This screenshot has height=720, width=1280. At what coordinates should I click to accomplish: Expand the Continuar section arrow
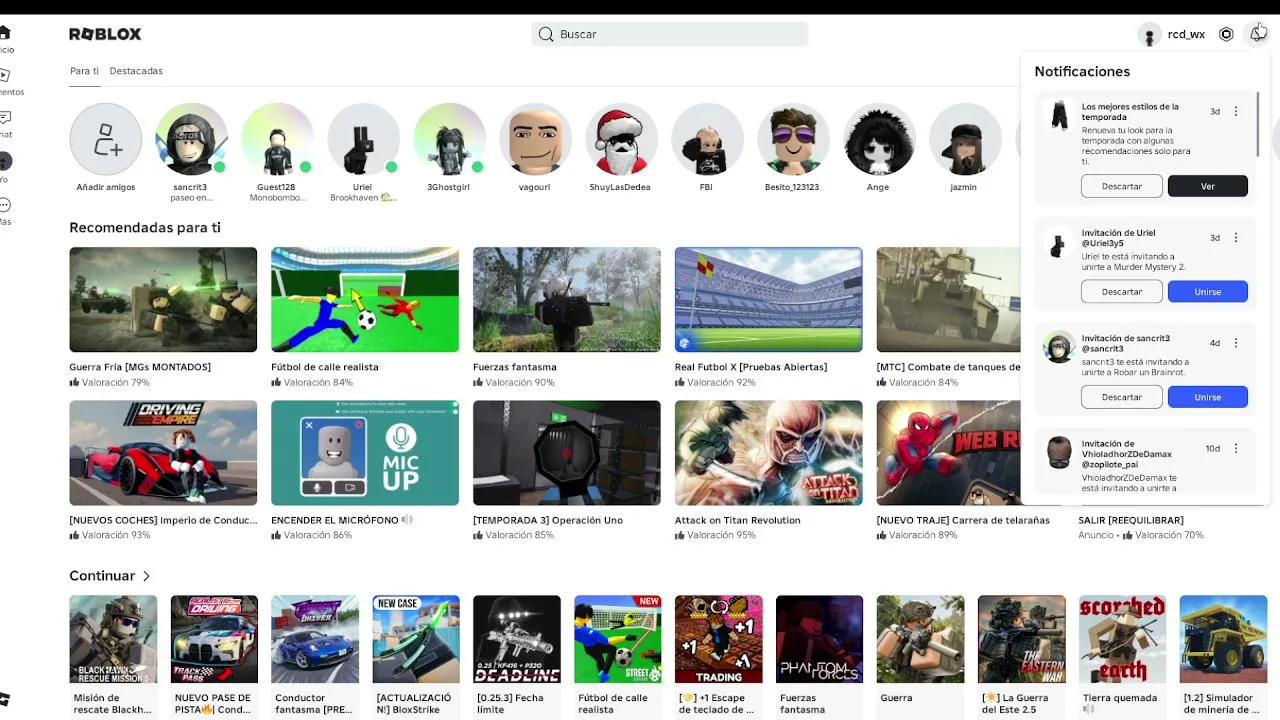tap(146, 576)
